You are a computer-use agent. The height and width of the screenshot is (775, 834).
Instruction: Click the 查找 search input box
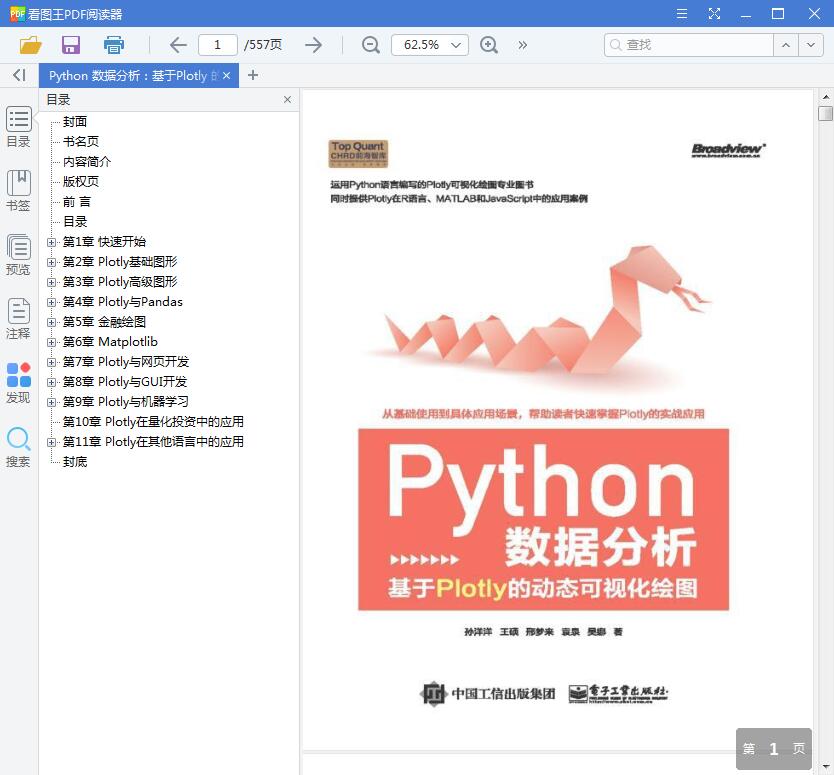click(689, 45)
